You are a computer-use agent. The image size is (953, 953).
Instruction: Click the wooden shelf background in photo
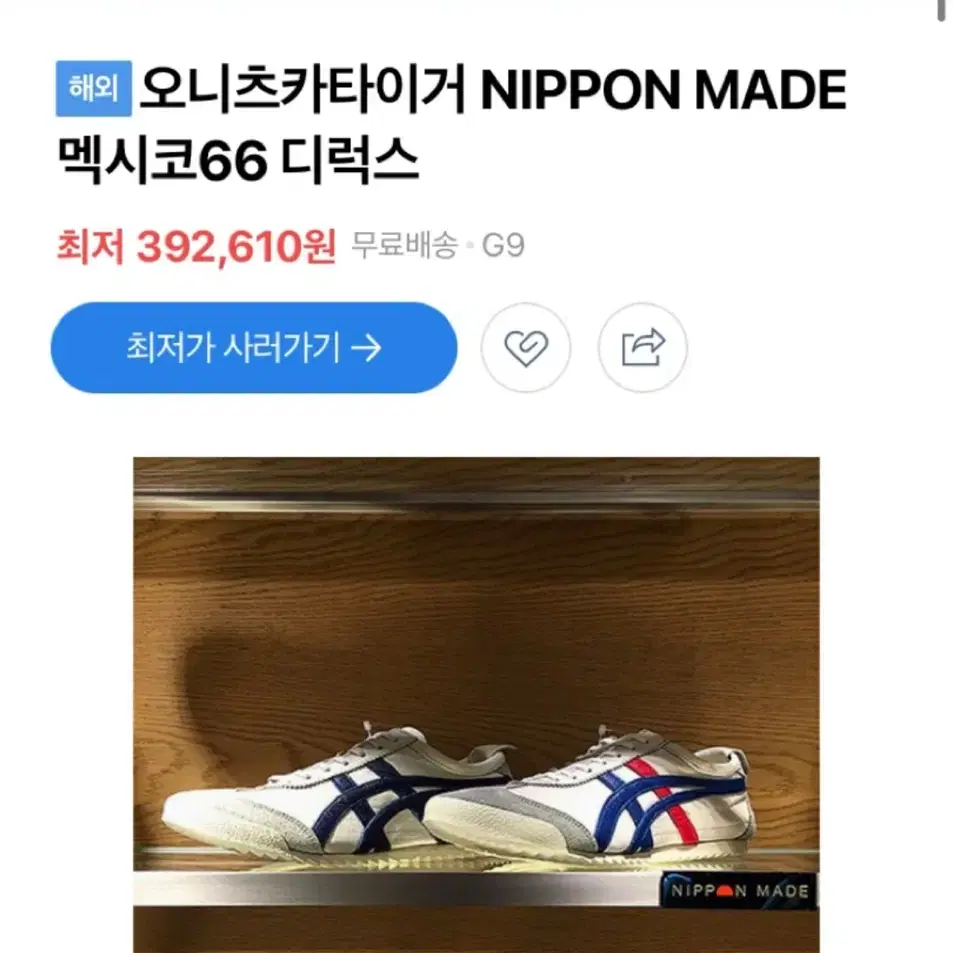point(476,602)
